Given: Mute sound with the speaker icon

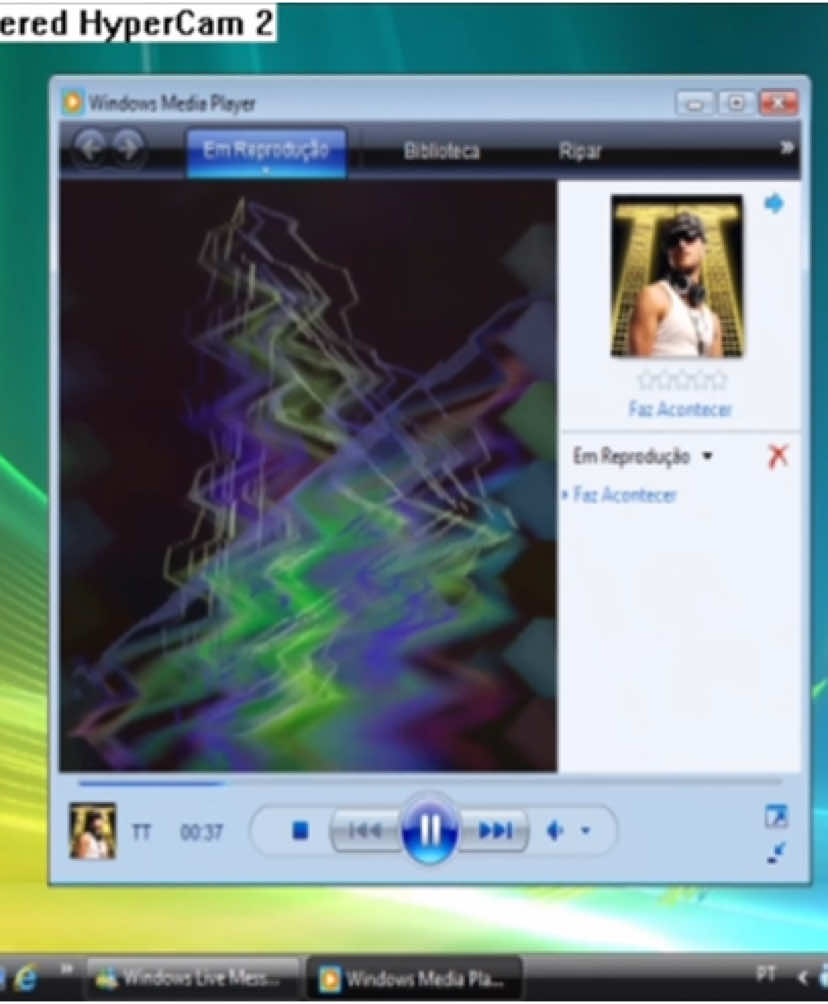Looking at the screenshot, I should click(555, 831).
